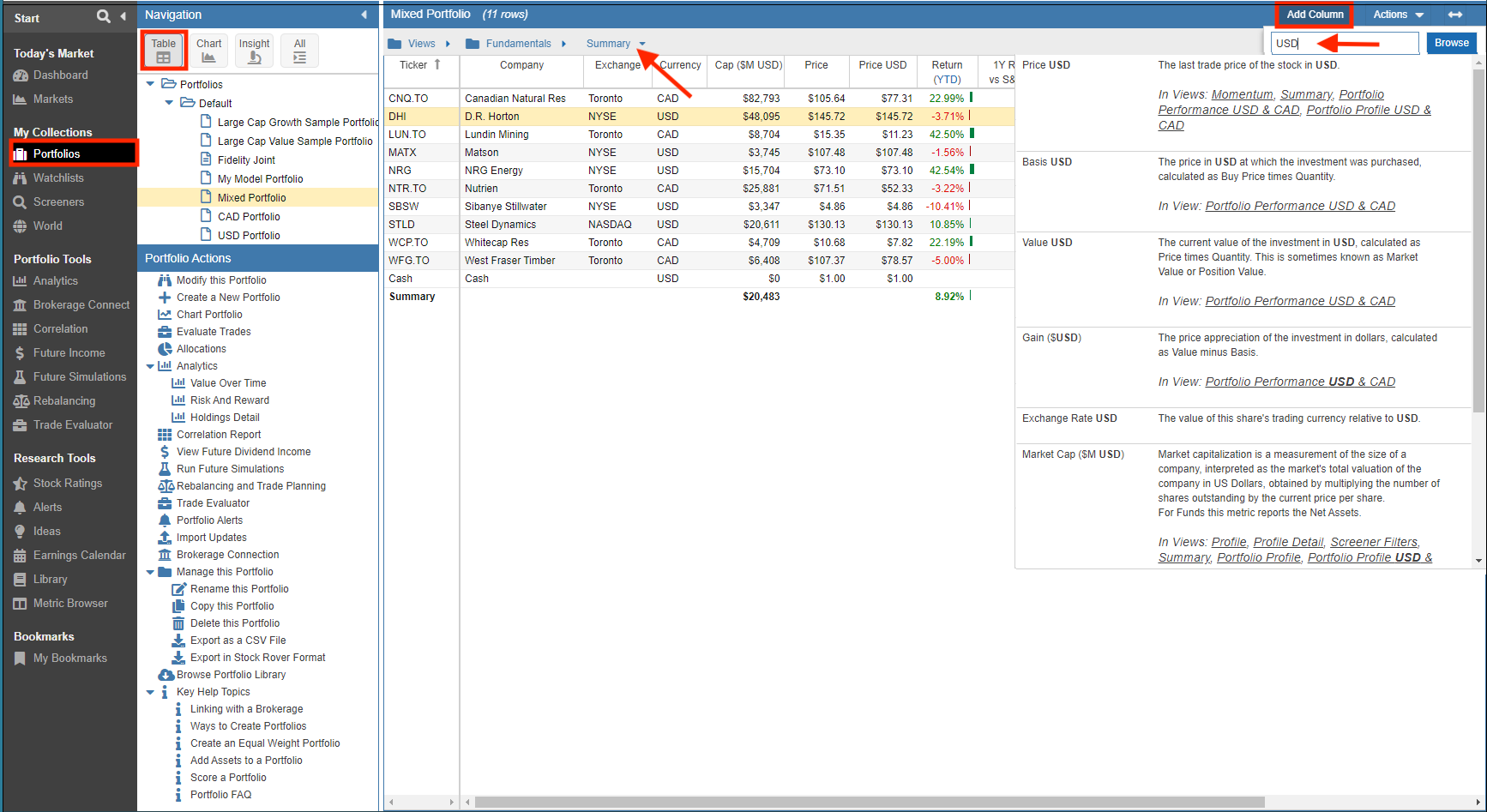
Task: Expand the Views breadcrumb arrow
Action: [x=448, y=44]
